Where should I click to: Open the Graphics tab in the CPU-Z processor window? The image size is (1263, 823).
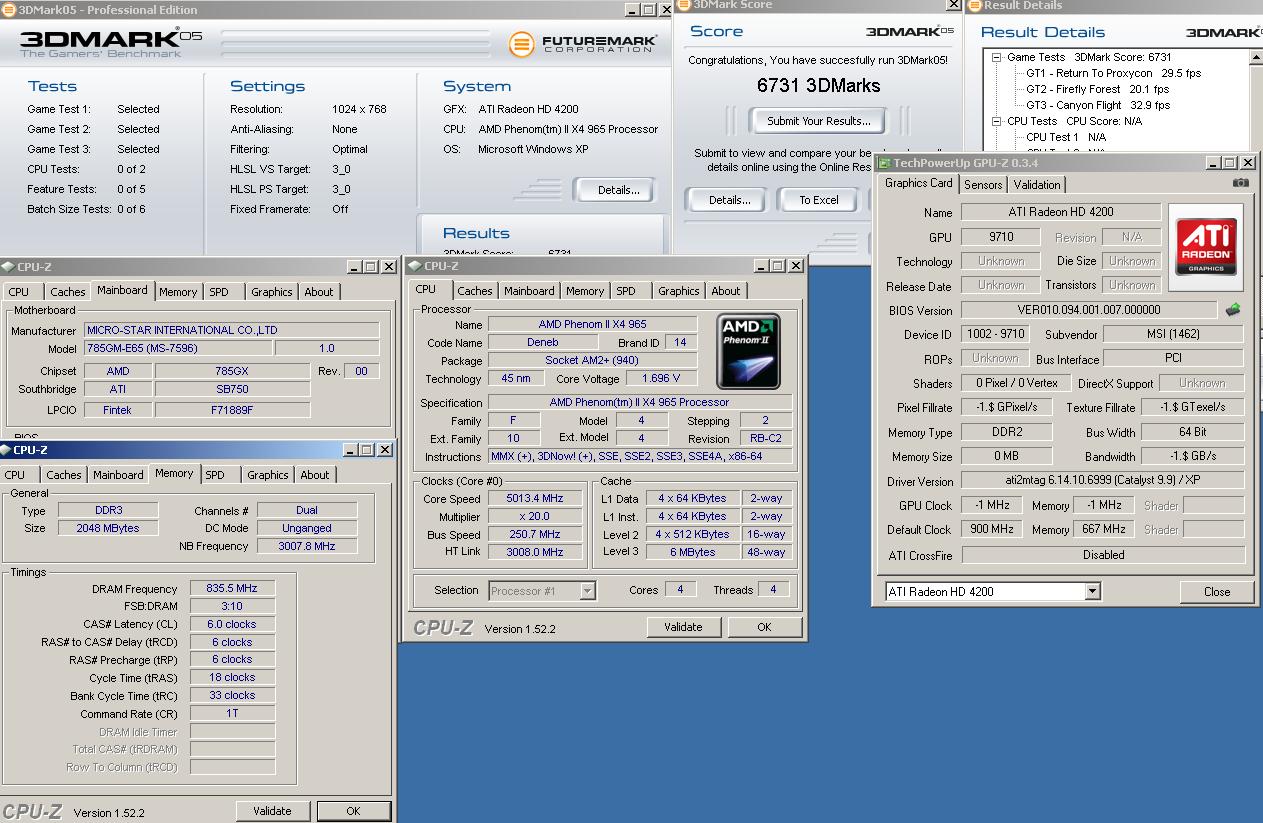pos(679,291)
